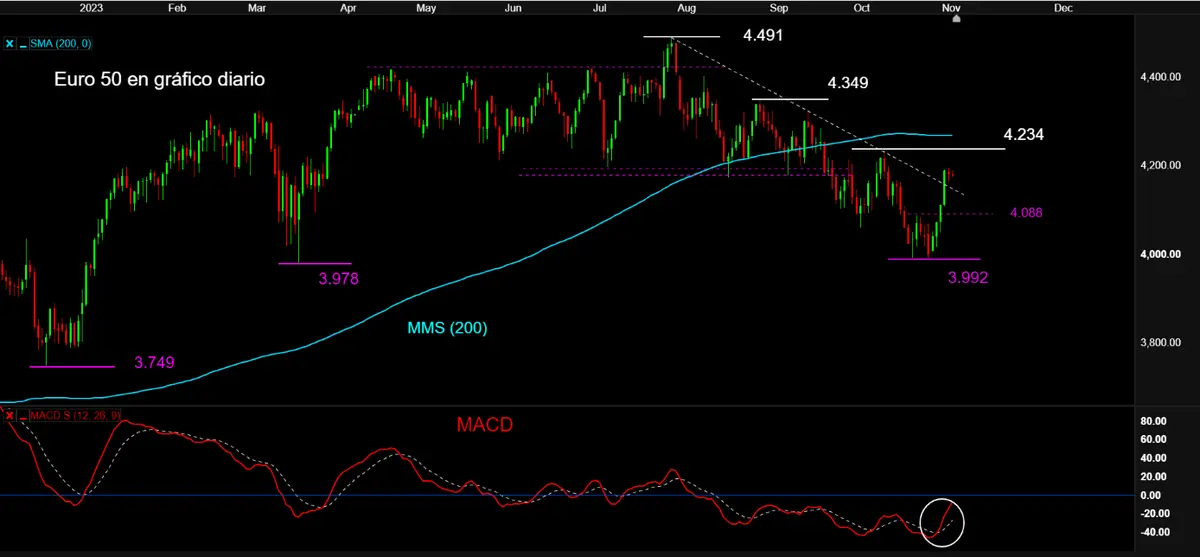
Task: Select the 3.749 support label
Action: pos(155,362)
